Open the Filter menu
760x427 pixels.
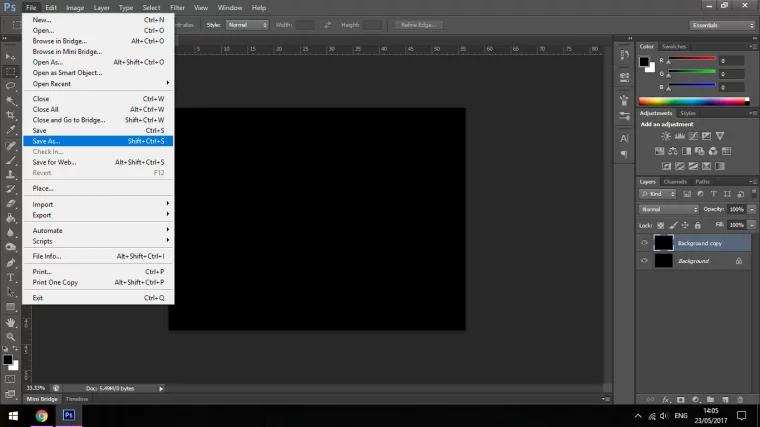point(177,8)
